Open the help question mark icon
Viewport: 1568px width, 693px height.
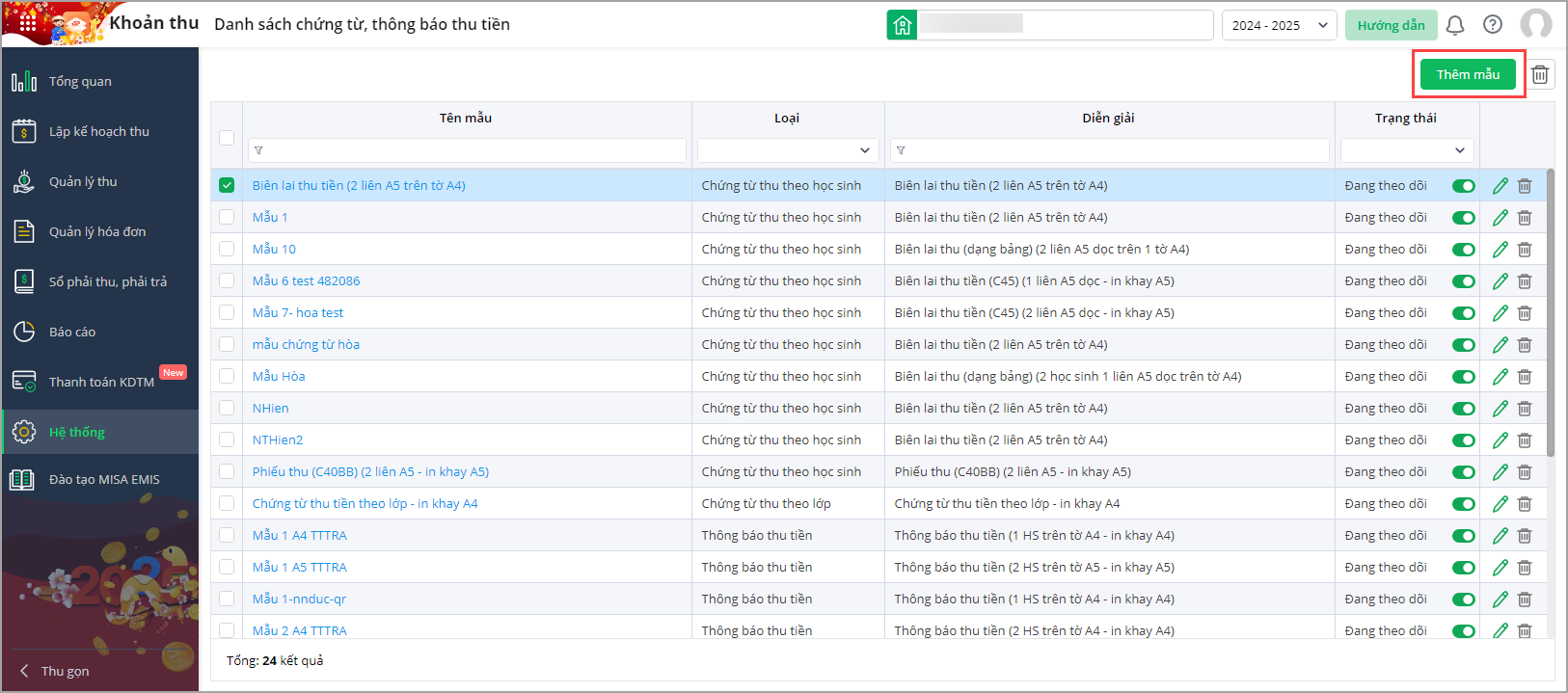(1493, 25)
